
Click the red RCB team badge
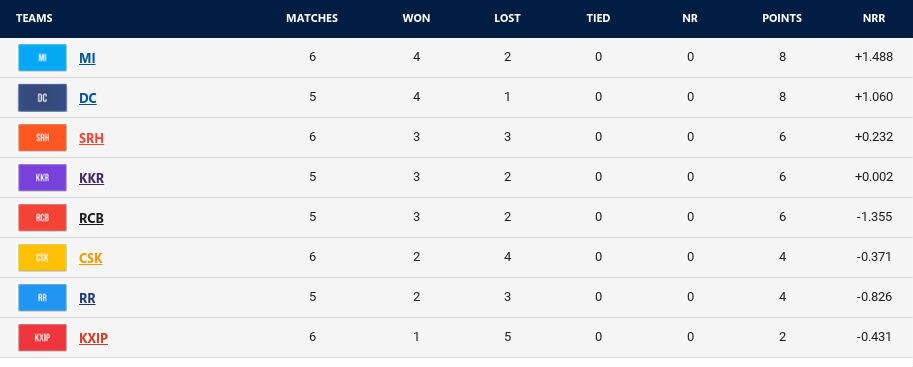point(43,218)
